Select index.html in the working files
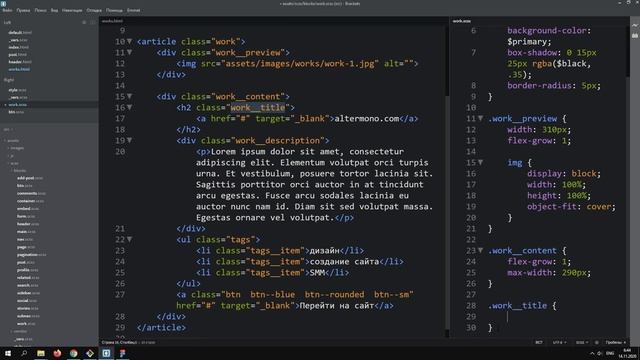 point(19,47)
